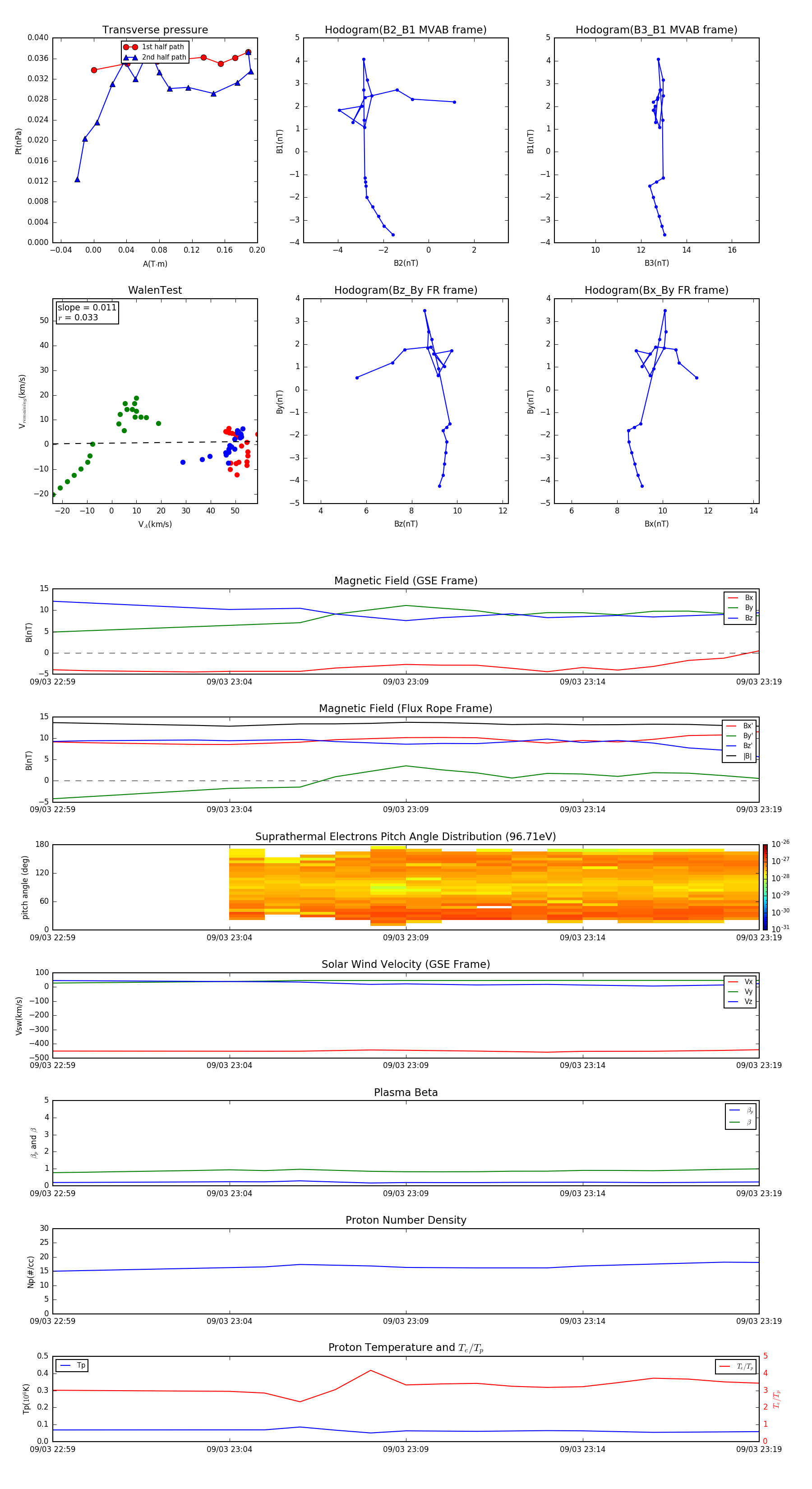Click the Te/Tp curve peak near 23:08
This screenshot has height=1489, width=812.
(370, 1370)
